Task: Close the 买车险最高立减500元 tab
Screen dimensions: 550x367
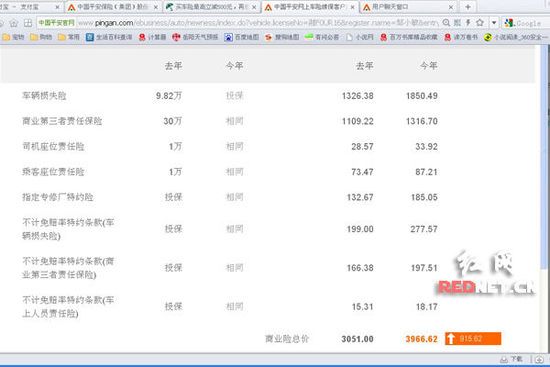Action: pos(254,7)
